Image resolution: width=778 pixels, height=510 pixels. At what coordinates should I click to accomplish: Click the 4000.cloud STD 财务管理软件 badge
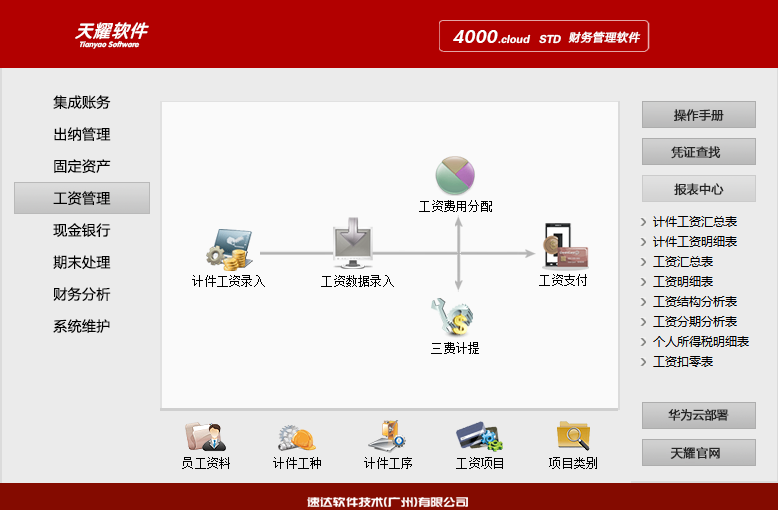(x=544, y=36)
